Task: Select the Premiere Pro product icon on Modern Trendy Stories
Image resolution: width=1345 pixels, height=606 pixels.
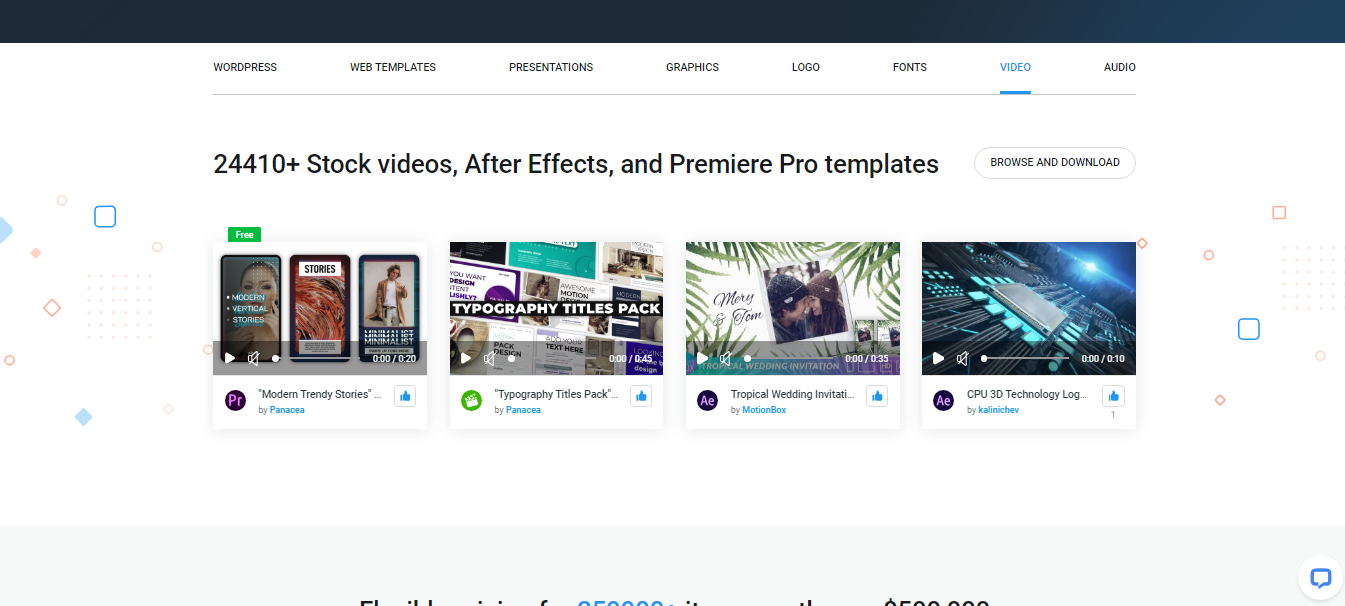Action: pos(235,399)
